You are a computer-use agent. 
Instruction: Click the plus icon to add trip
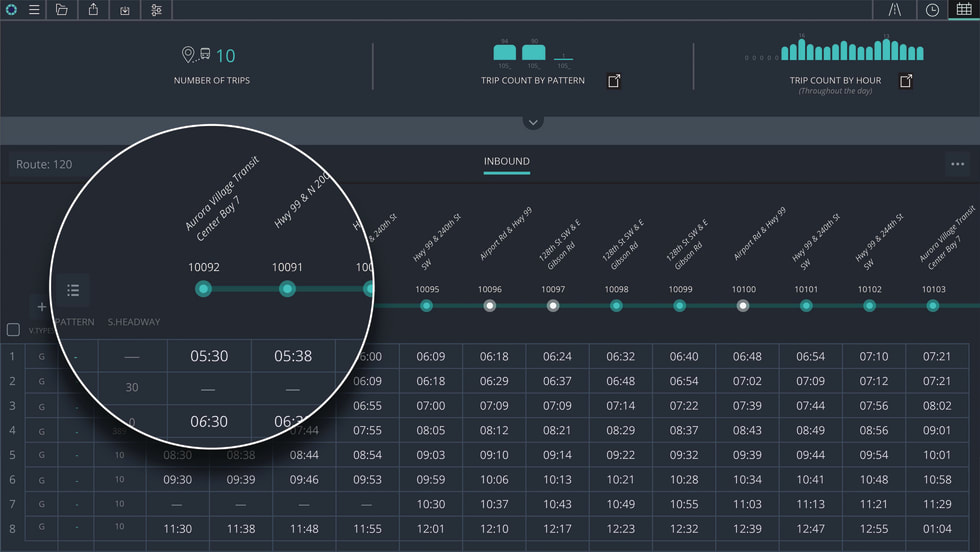click(x=41, y=307)
